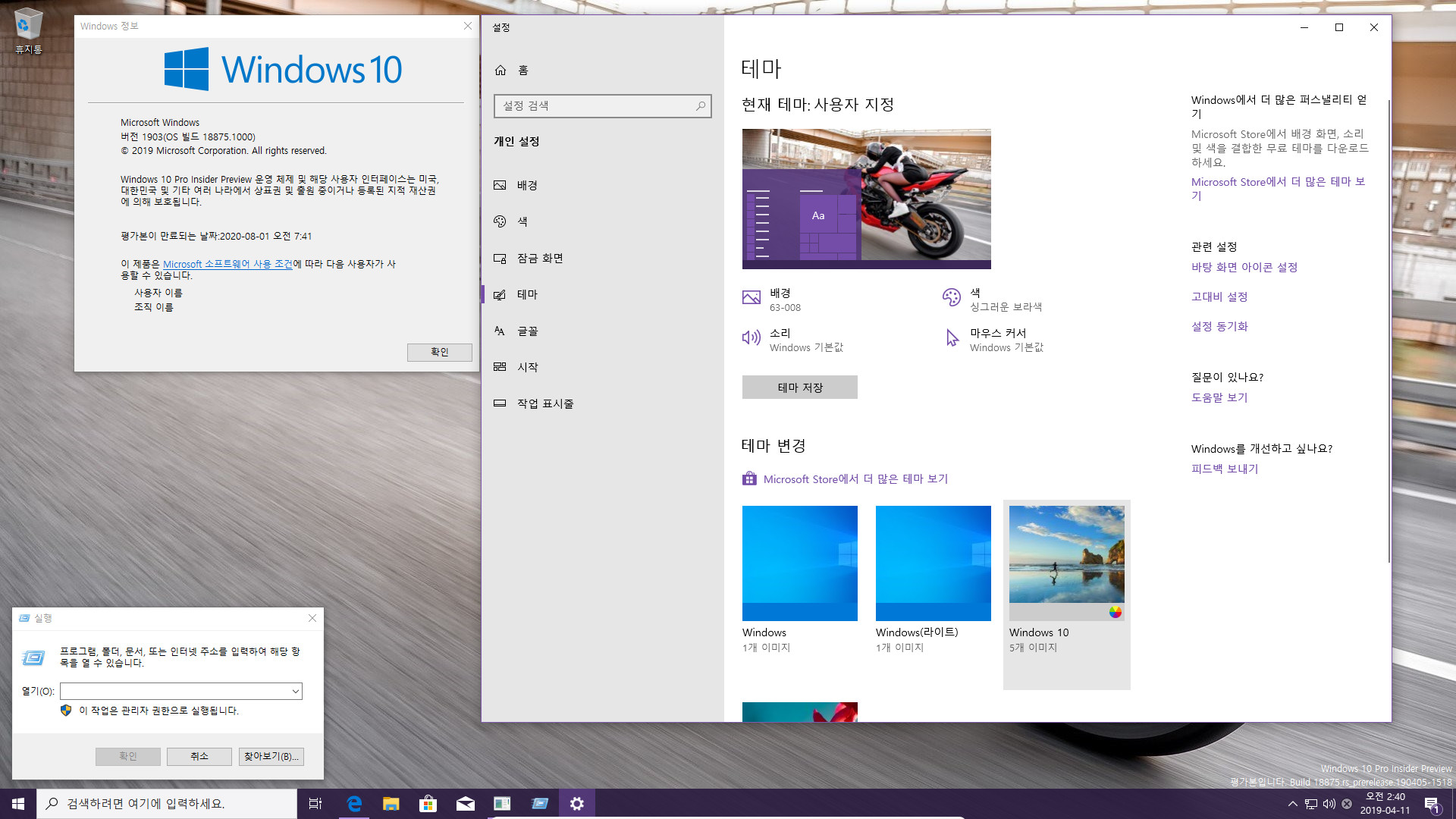This screenshot has height=819, width=1456.
Task: Click the disabled OK (확인) button in Run dialog
Action: tap(127, 757)
